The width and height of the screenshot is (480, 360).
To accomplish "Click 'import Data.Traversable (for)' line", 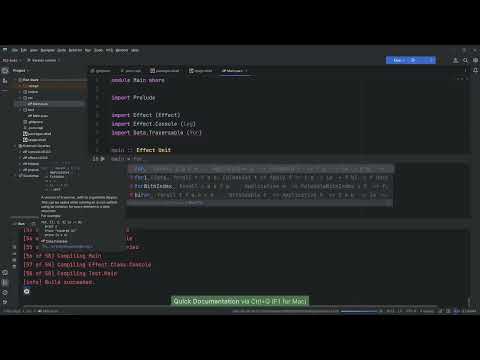I will click(x=156, y=133).
